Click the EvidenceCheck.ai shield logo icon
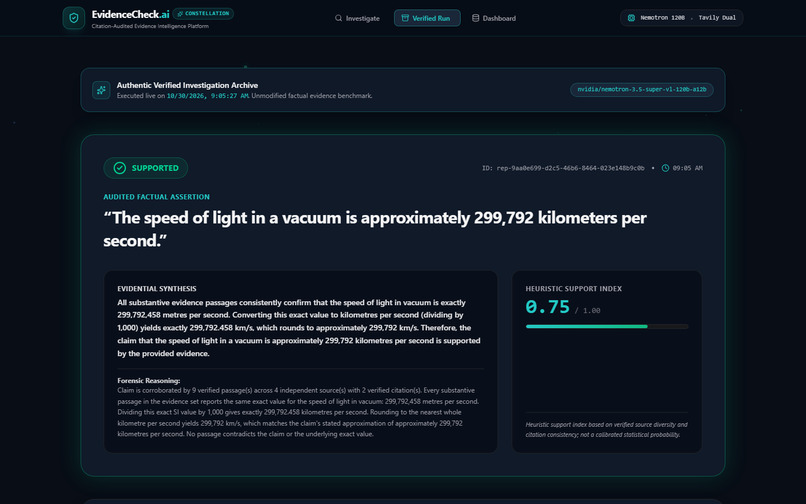 [x=74, y=18]
